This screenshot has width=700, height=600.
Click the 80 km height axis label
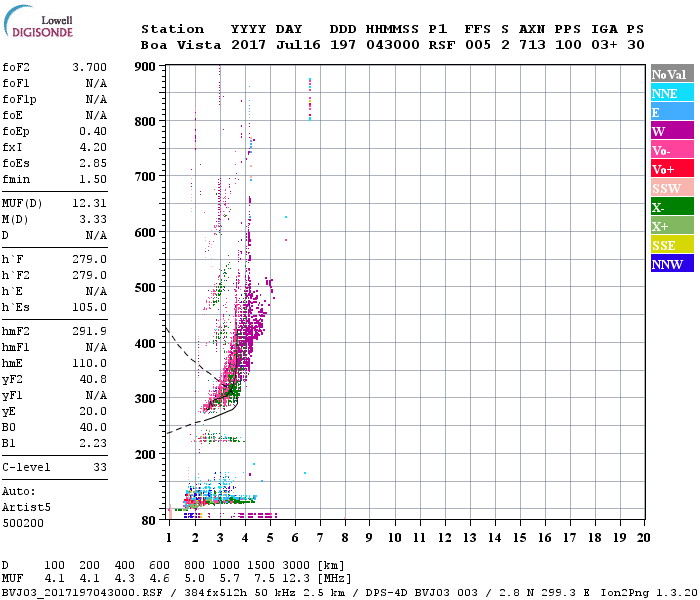pos(148,521)
